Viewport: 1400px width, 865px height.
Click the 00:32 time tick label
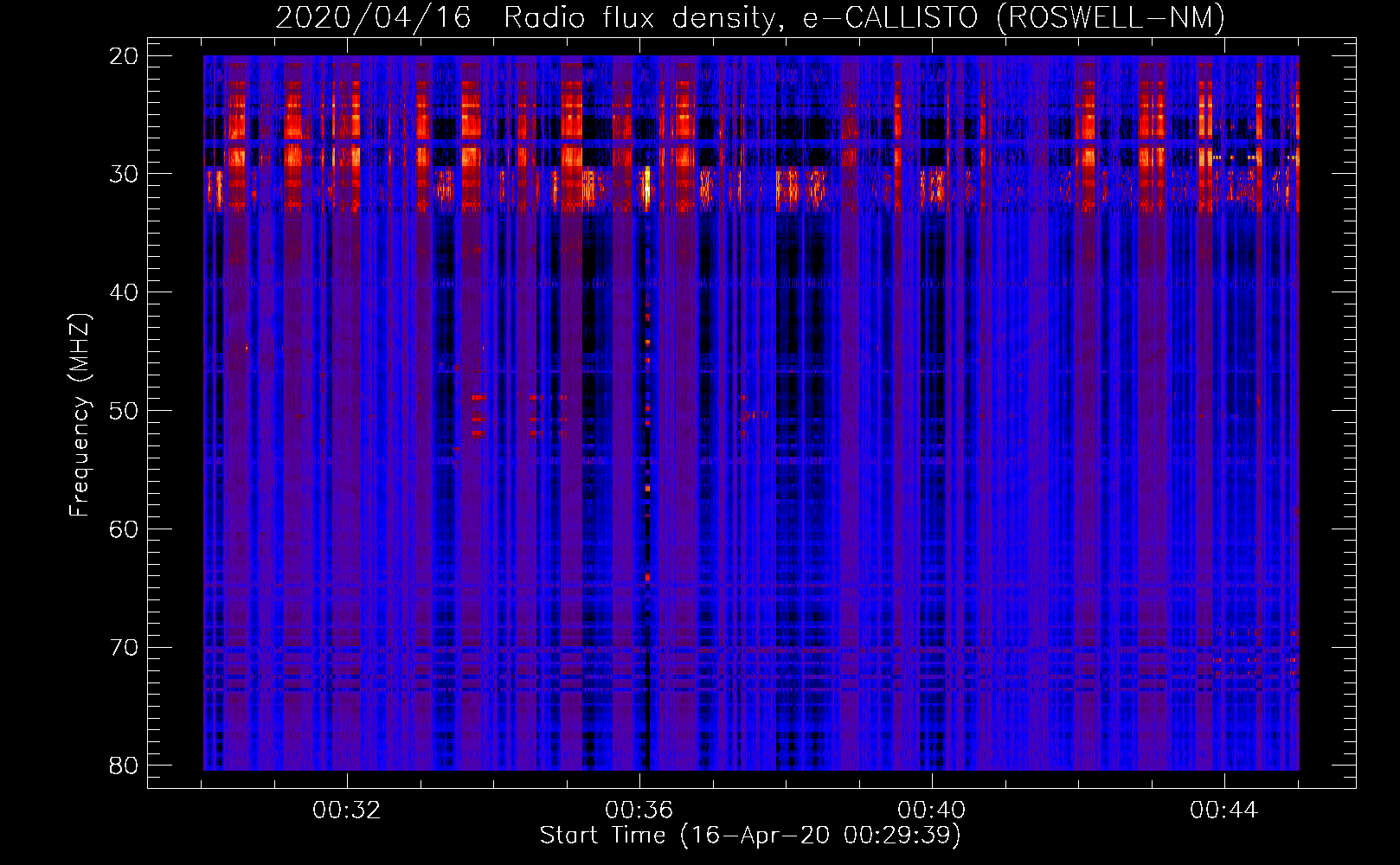tap(347, 811)
